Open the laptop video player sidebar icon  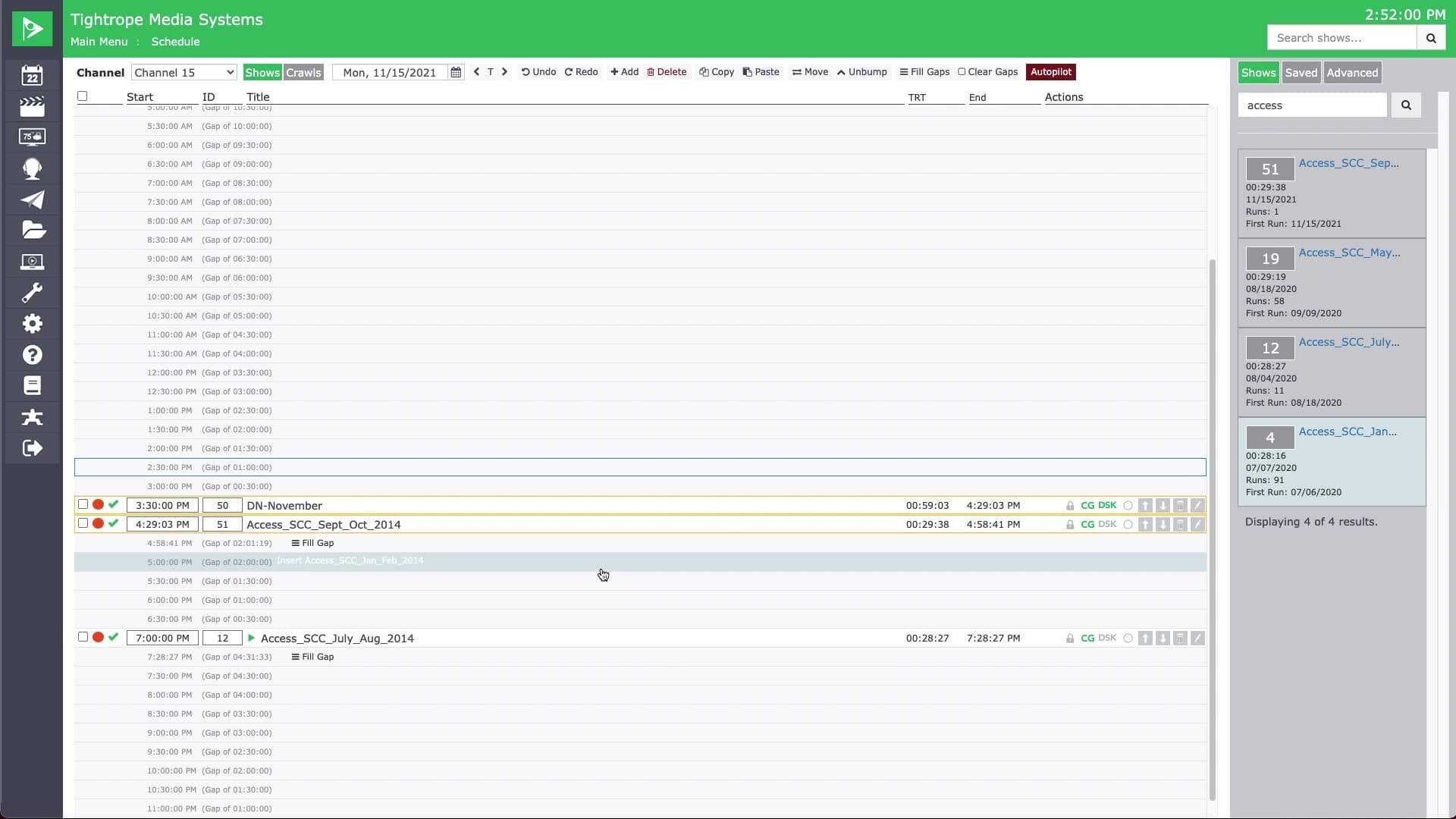32,262
